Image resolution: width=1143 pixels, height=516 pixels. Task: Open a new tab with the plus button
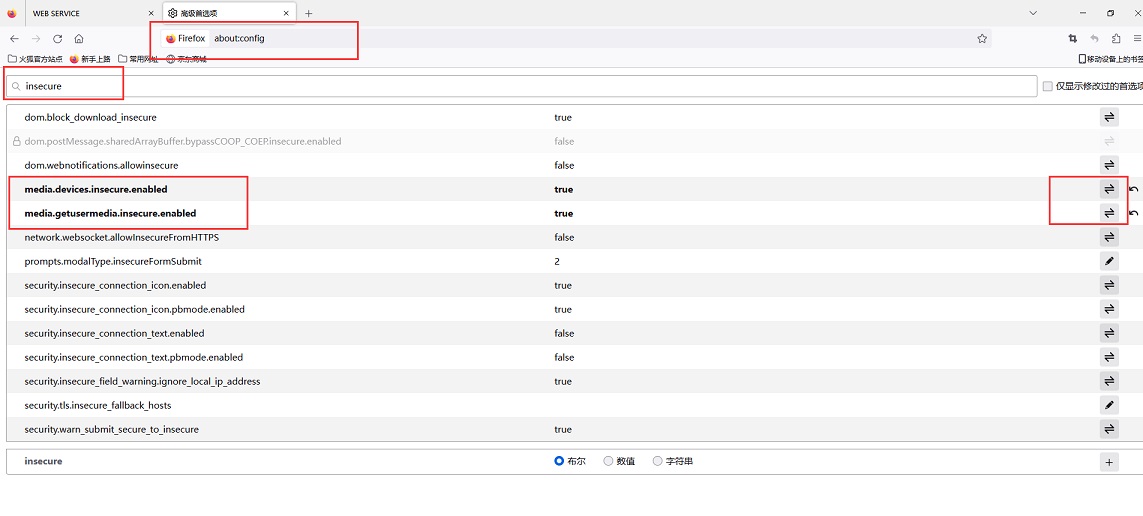pyautogui.click(x=308, y=13)
